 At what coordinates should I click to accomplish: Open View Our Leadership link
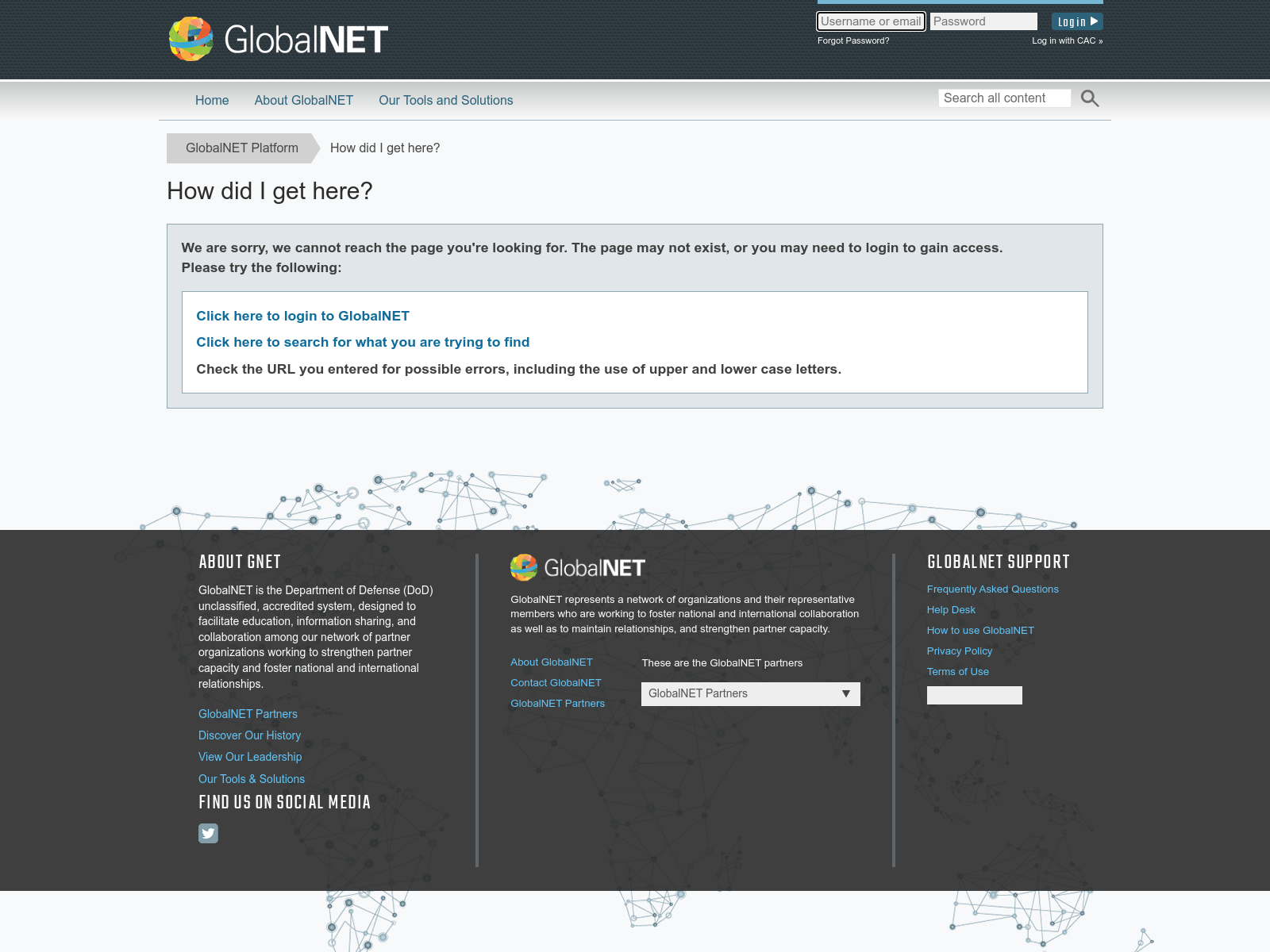click(x=250, y=757)
